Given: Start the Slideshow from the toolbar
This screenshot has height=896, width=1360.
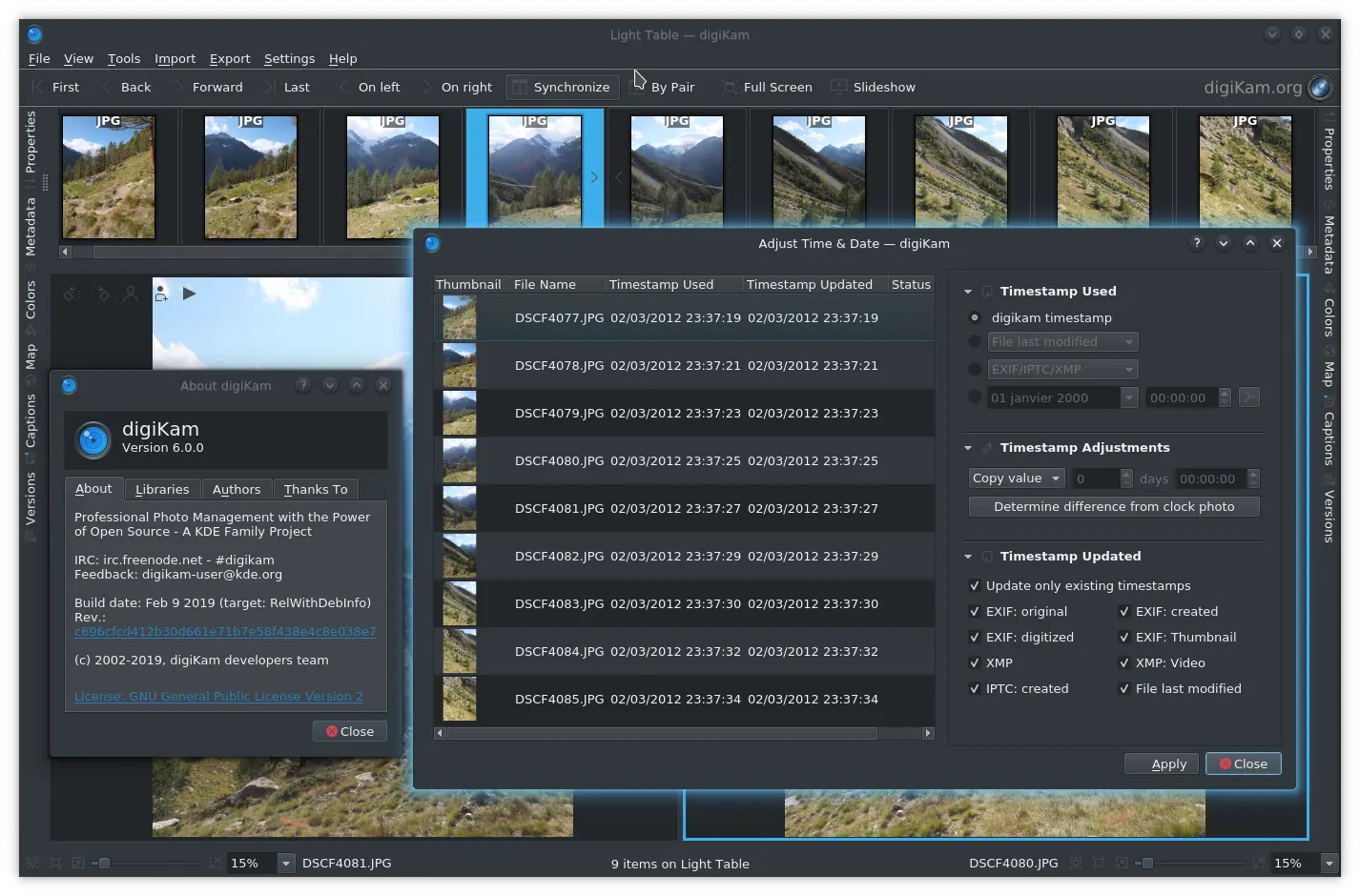Looking at the screenshot, I should coord(839,87).
